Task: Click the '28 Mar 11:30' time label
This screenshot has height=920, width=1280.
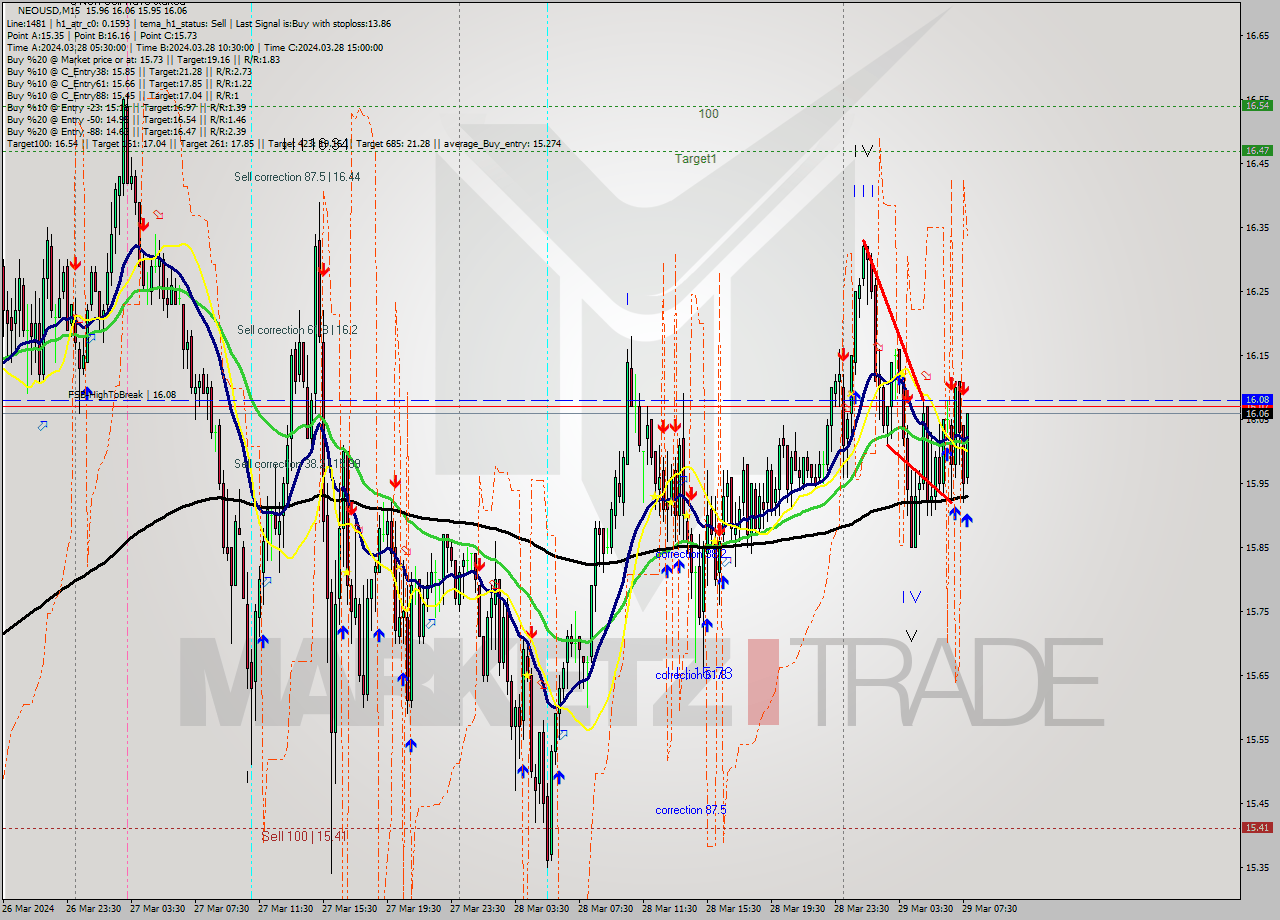Action: (670, 909)
